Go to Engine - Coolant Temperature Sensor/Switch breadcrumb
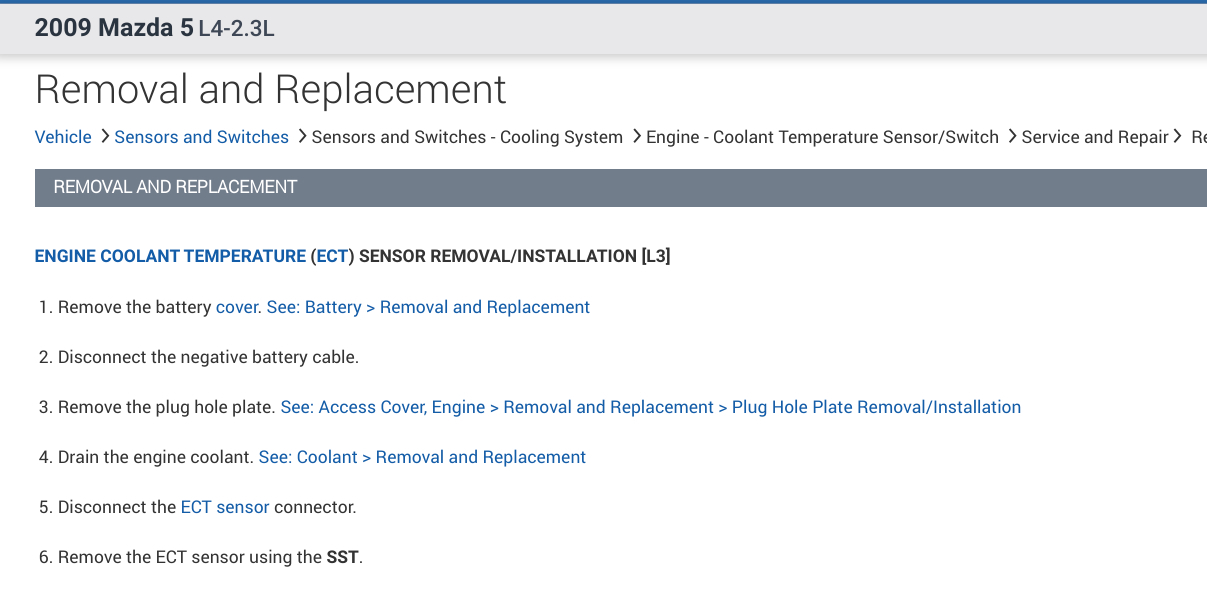Image resolution: width=1207 pixels, height=599 pixels. point(822,137)
